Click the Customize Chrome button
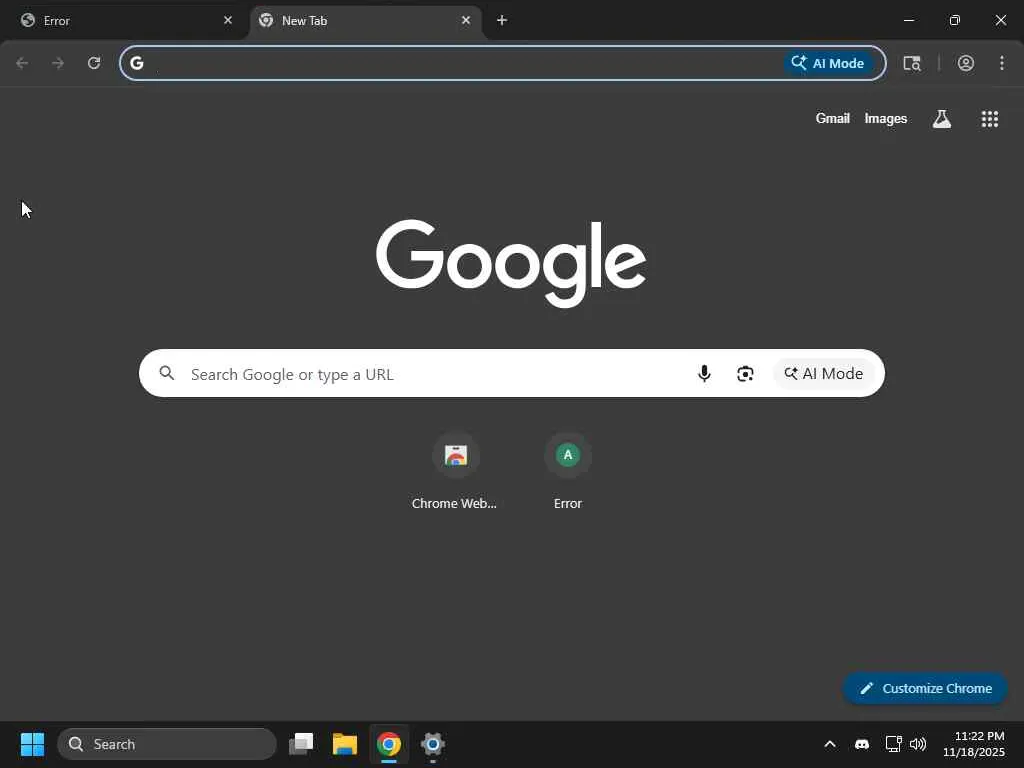Screen dimensions: 1024x768 tap(925, 688)
